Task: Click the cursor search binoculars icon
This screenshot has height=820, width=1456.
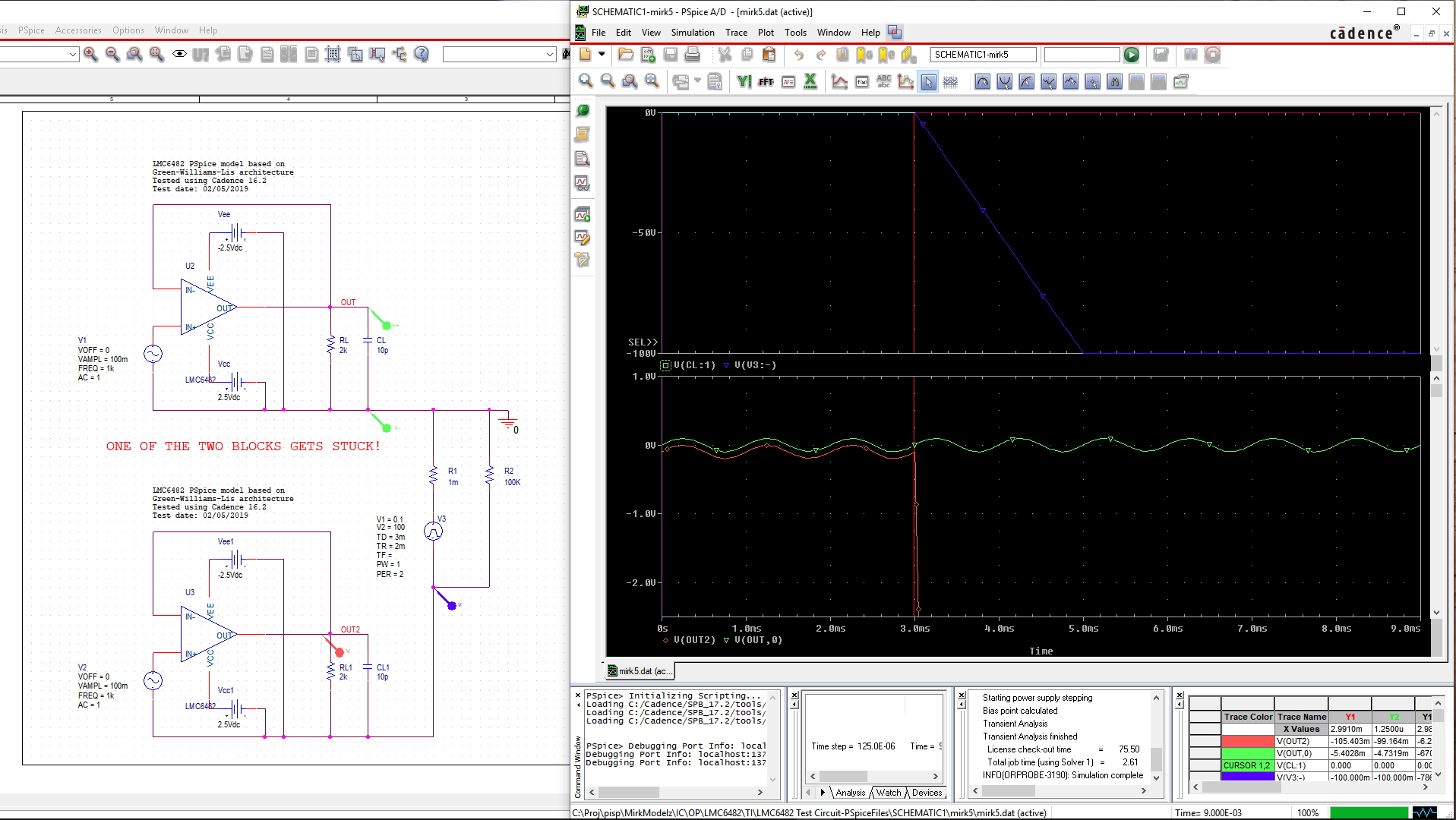Action: pyautogui.click(x=1114, y=81)
